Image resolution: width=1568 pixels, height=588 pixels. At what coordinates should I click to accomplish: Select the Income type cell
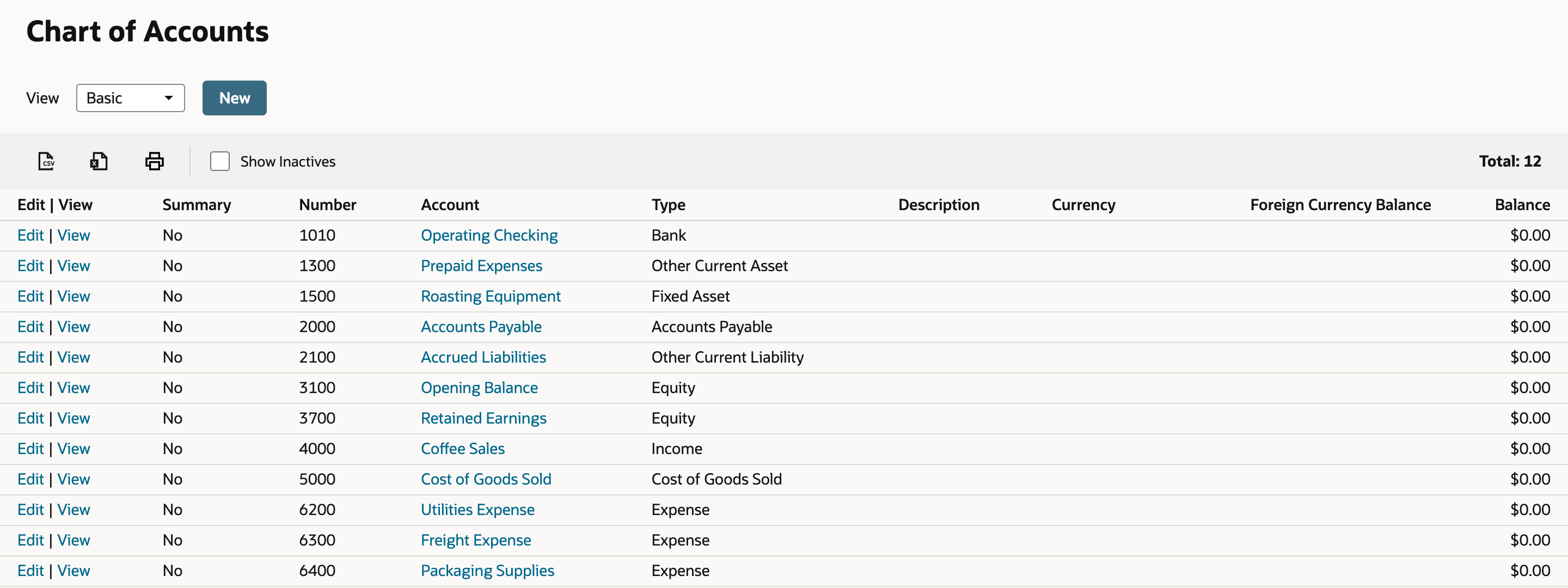[x=676, y=449]
